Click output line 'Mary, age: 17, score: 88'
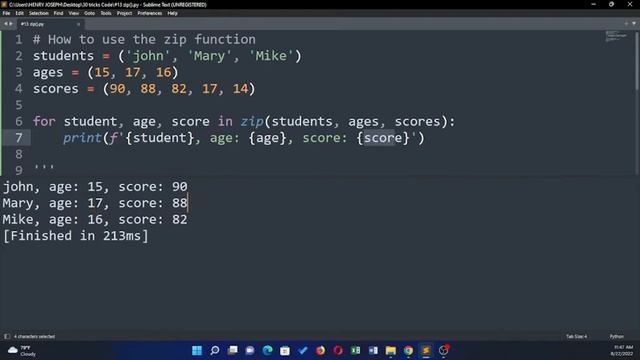This screenshot has width=640, height=360. [95, 203]
